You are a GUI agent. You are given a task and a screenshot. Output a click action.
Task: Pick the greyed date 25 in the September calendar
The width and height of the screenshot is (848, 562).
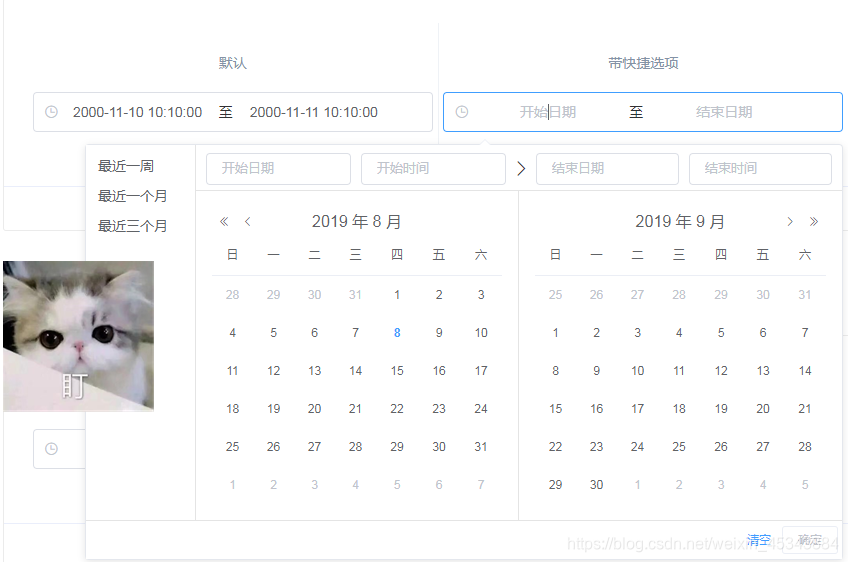[x=555, y=295]
